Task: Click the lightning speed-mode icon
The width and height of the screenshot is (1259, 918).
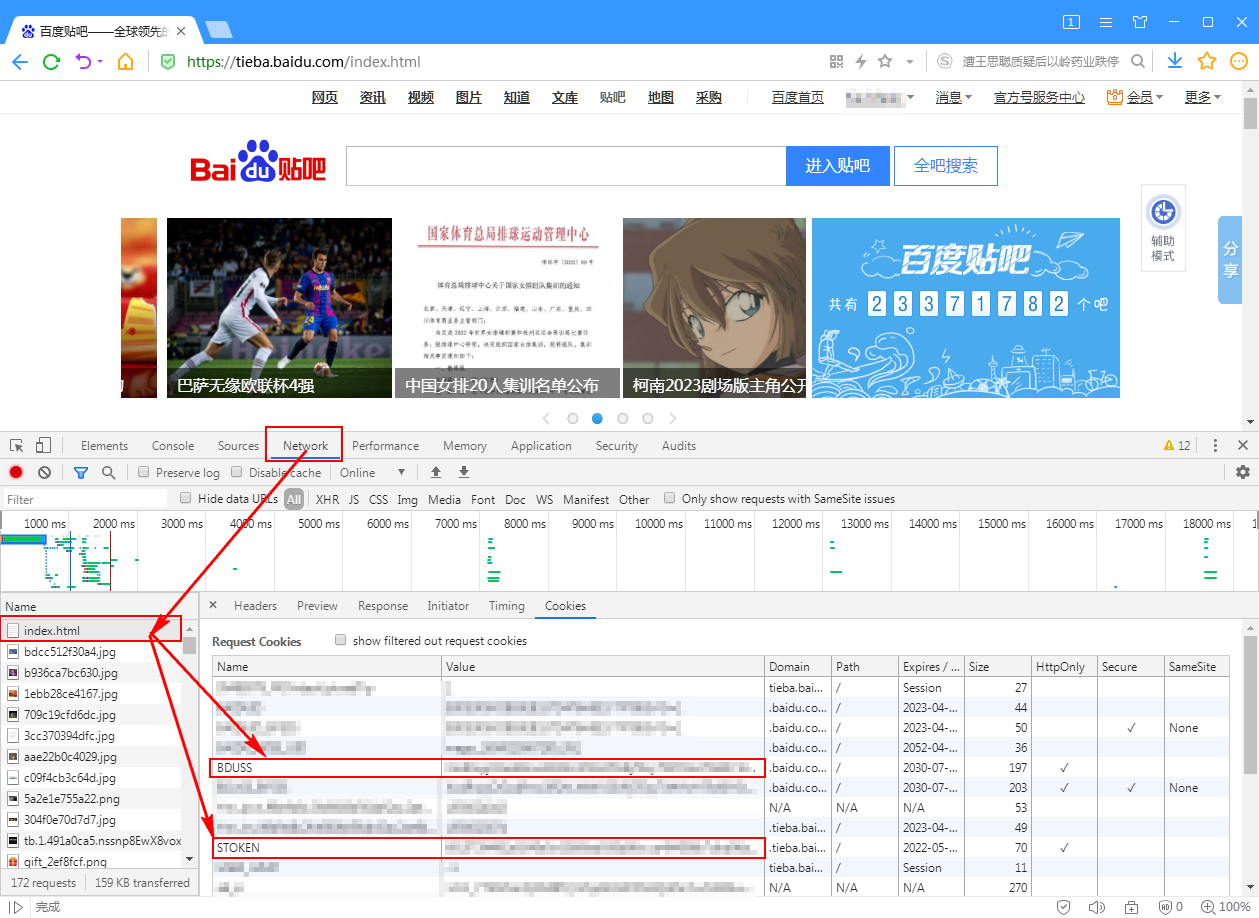Action: (x=861, y=62)
